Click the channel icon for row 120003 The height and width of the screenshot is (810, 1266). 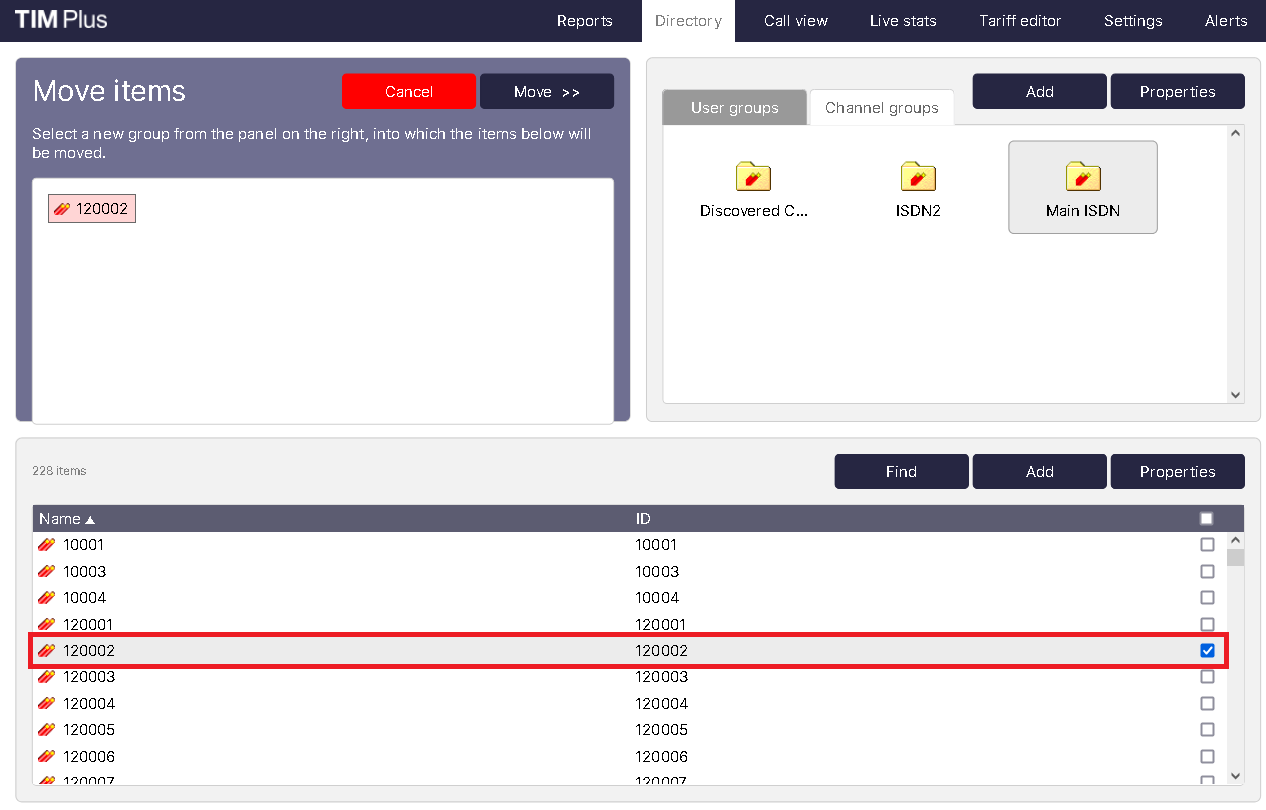point(46,677)
